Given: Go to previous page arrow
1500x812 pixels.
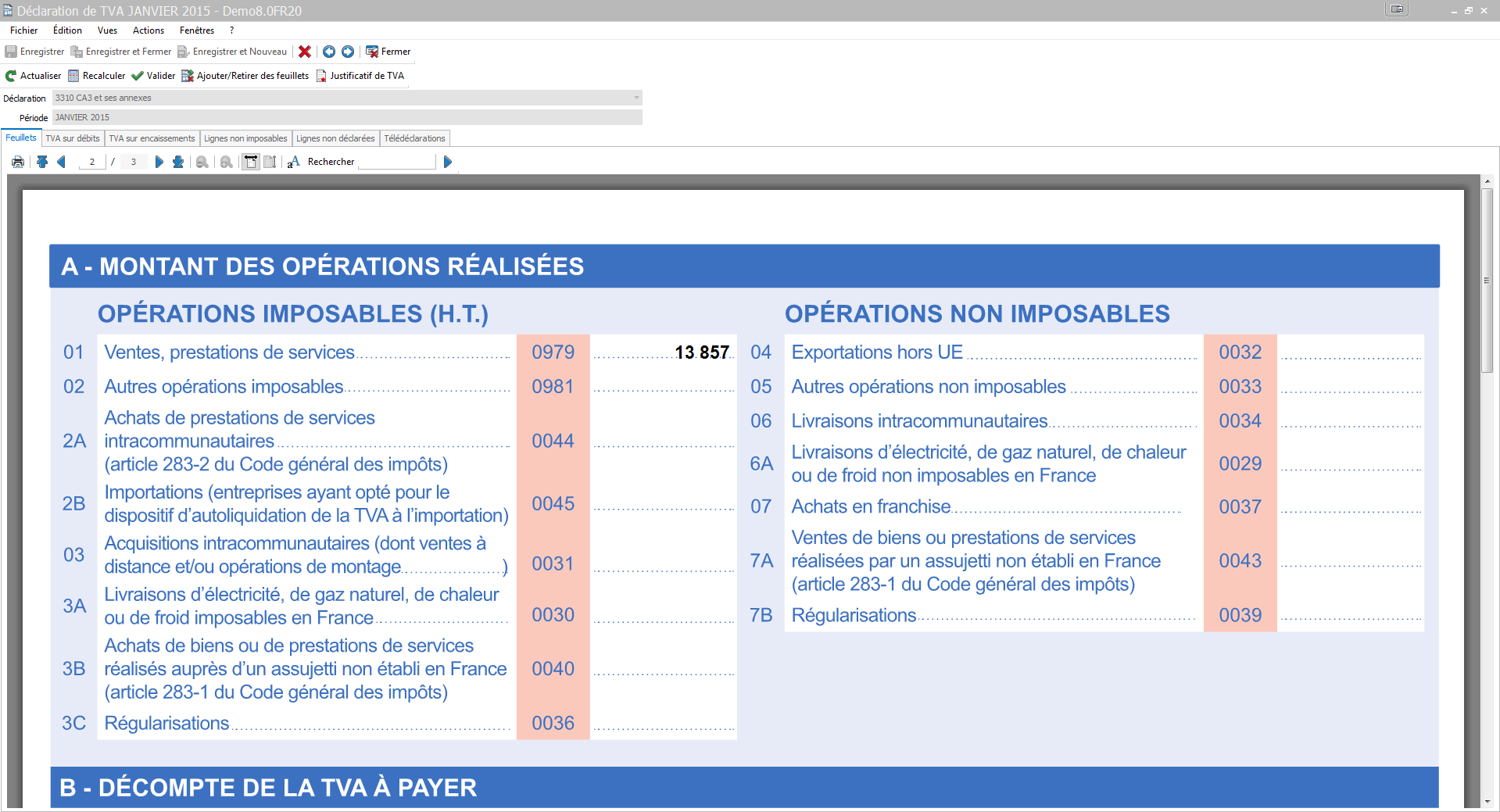Looking at the screenshot, I should click(x=61, y=162).
